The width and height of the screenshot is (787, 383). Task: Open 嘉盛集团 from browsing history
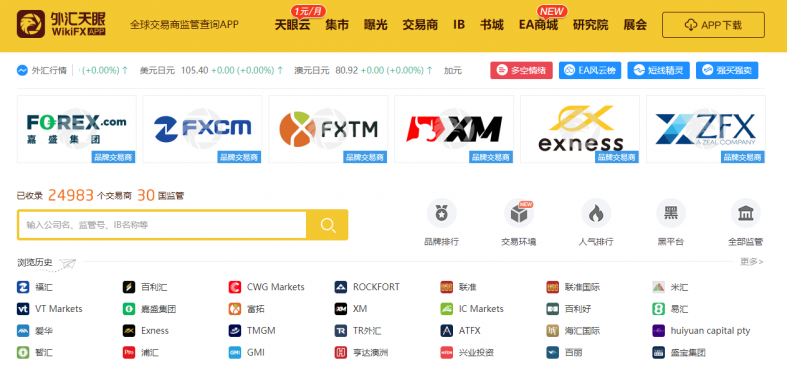click(150, 309)
